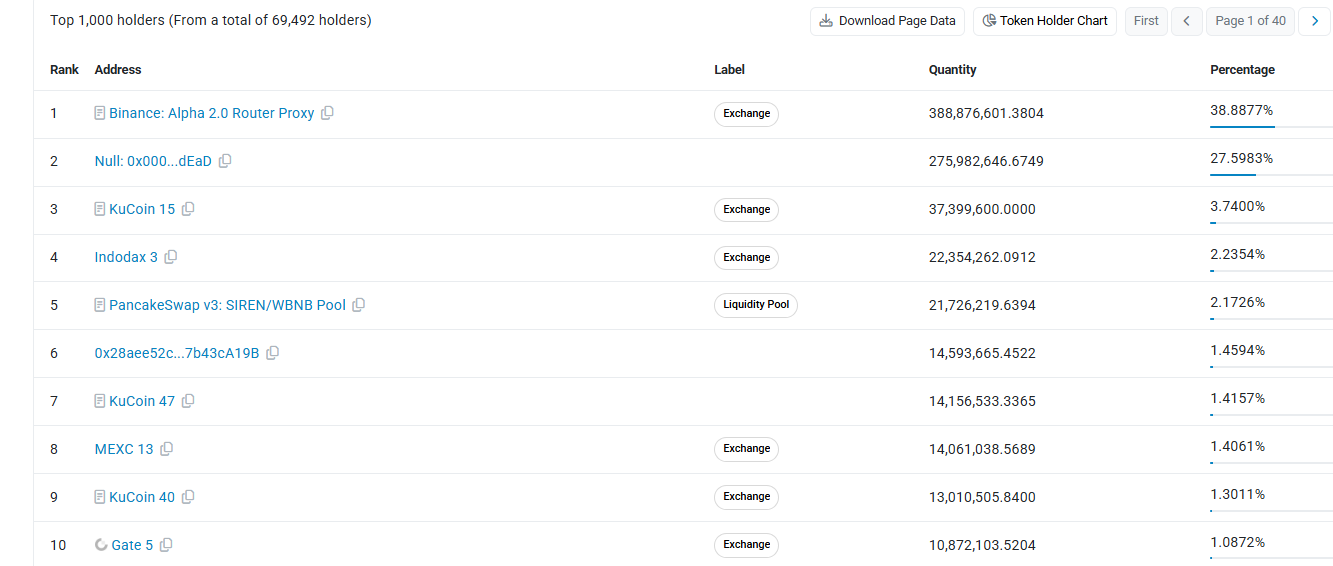Open the KuCoin 15 holder link
This screenshot has width=1333, height=566.
point(142,209)
